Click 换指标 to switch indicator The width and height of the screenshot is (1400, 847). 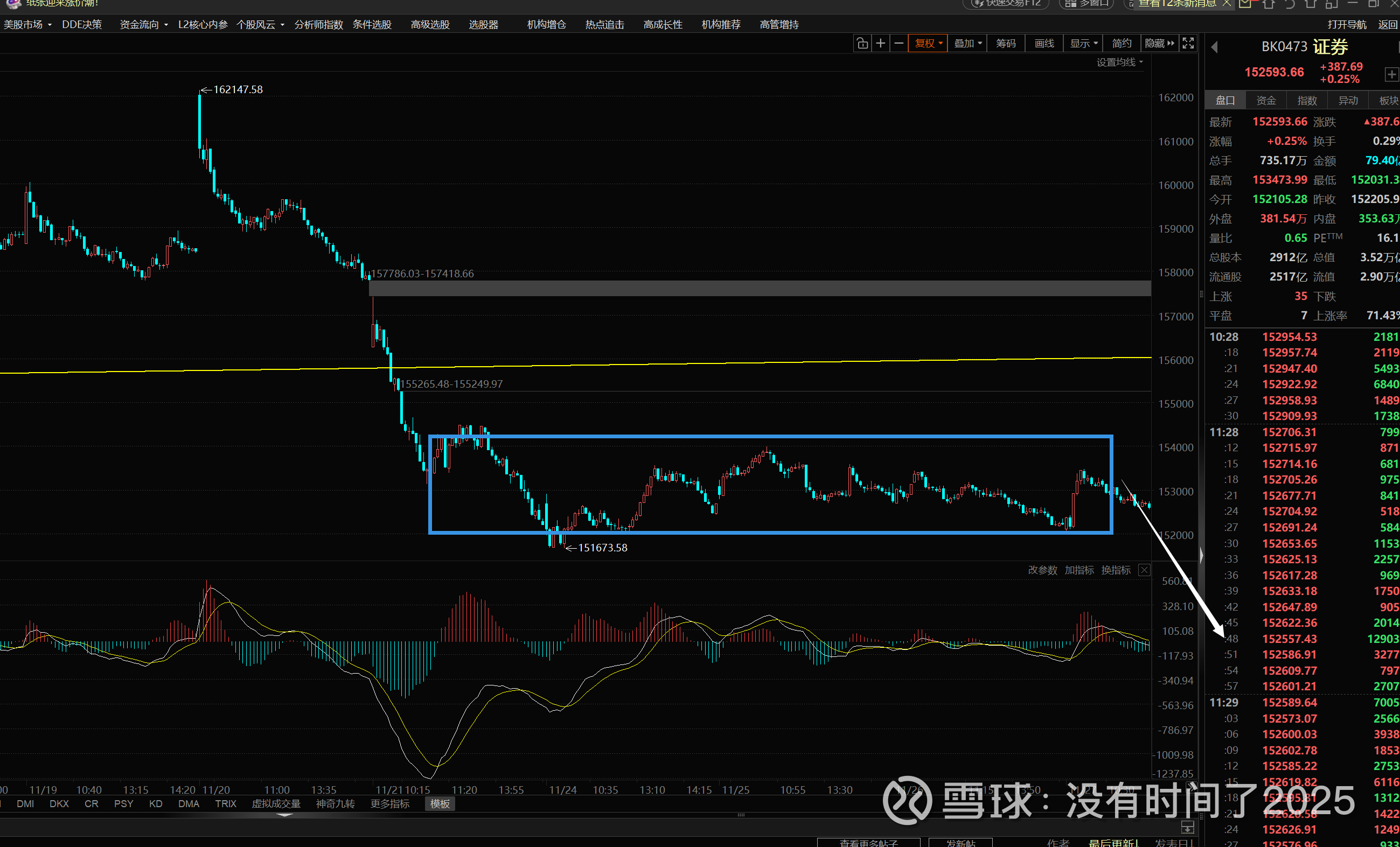(1116, 570)
